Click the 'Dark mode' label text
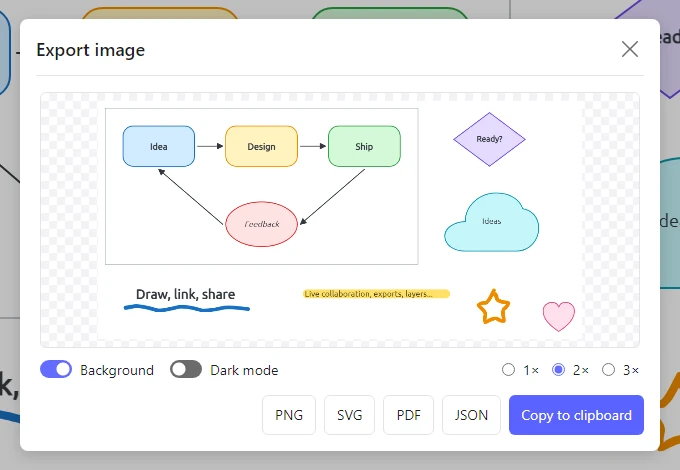680x470 pixels. (244, 370)
